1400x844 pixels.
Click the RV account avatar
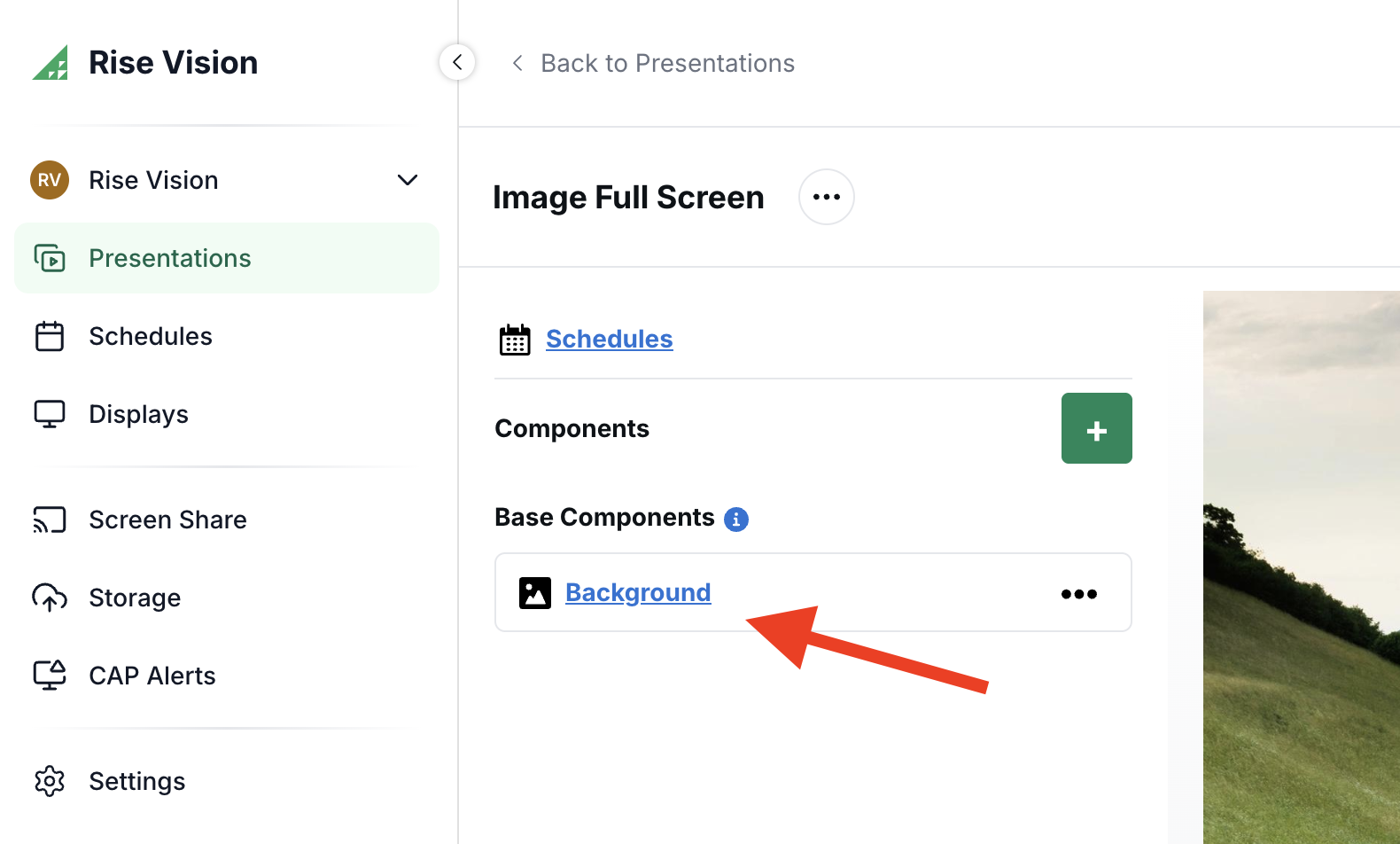[x=50, y=180]
